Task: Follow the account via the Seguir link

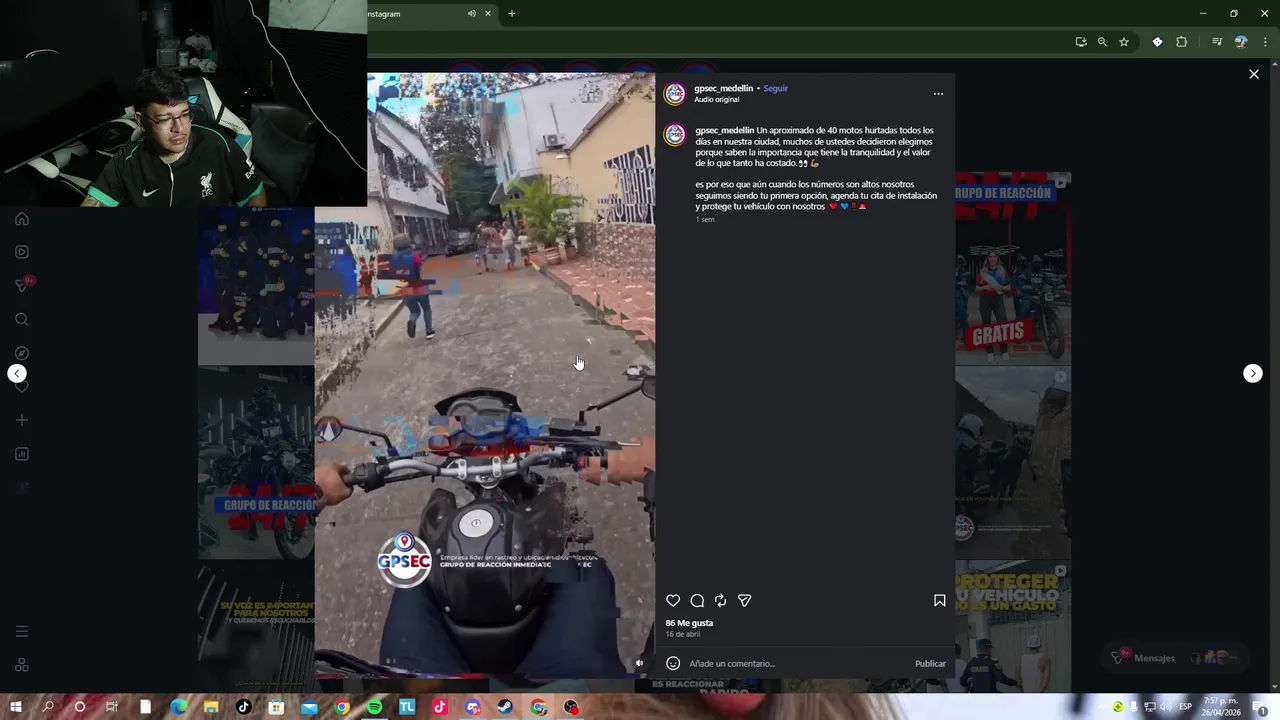Action: tap(775, 88)
